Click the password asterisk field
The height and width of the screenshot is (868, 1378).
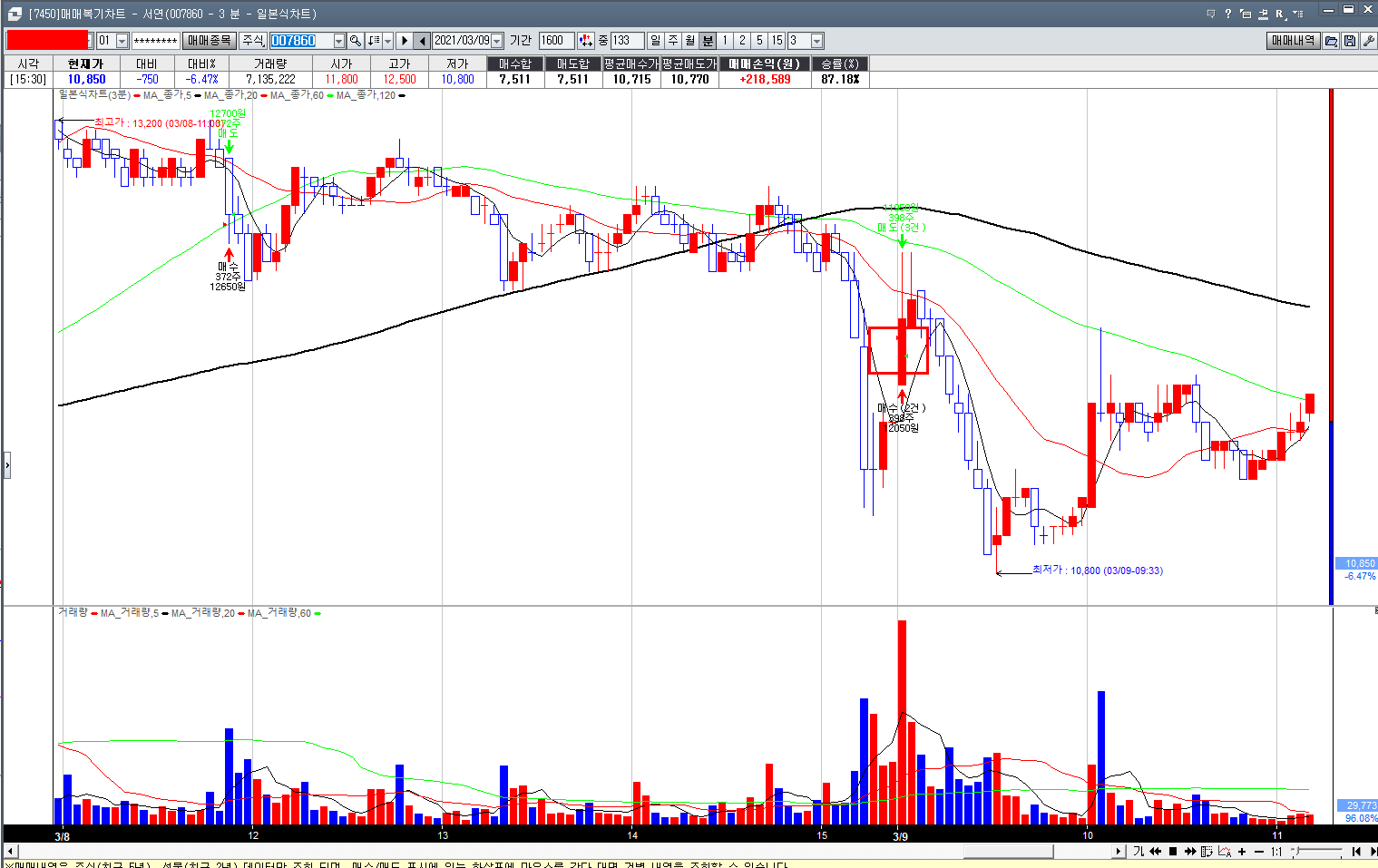(x=155, y=41)
